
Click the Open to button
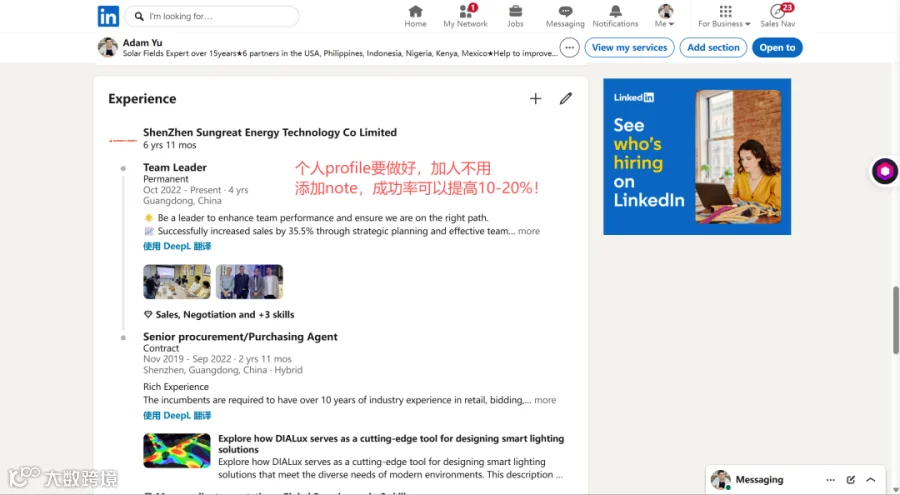777,48
